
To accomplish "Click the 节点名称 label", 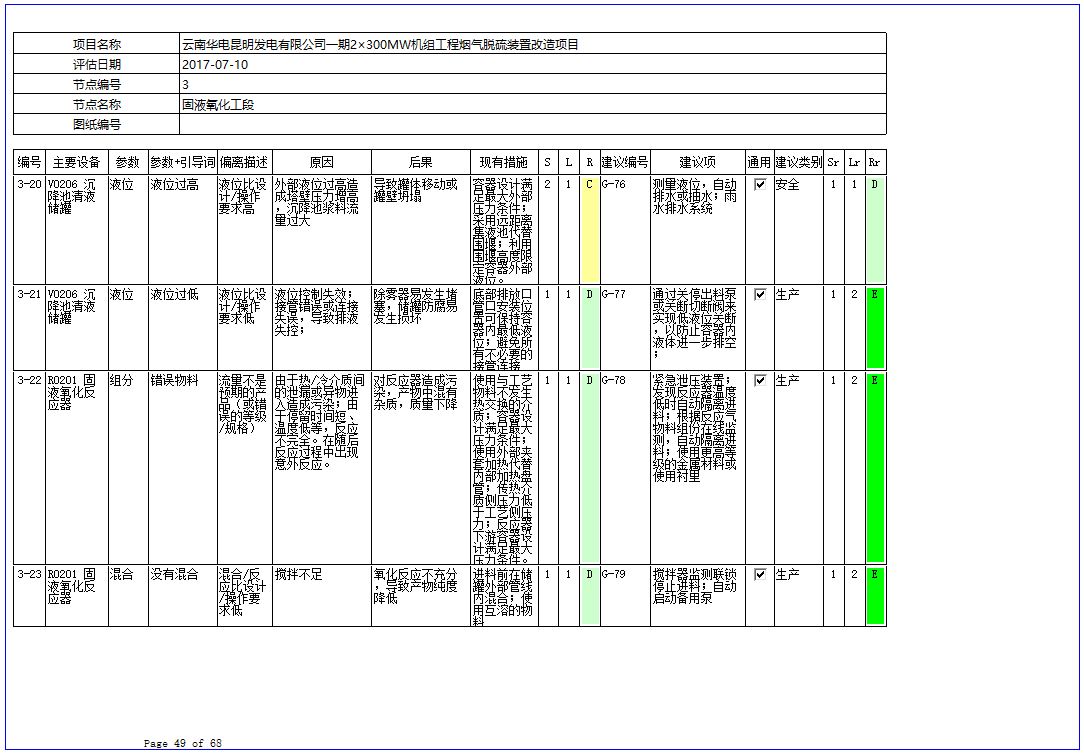I will point(97,104).
